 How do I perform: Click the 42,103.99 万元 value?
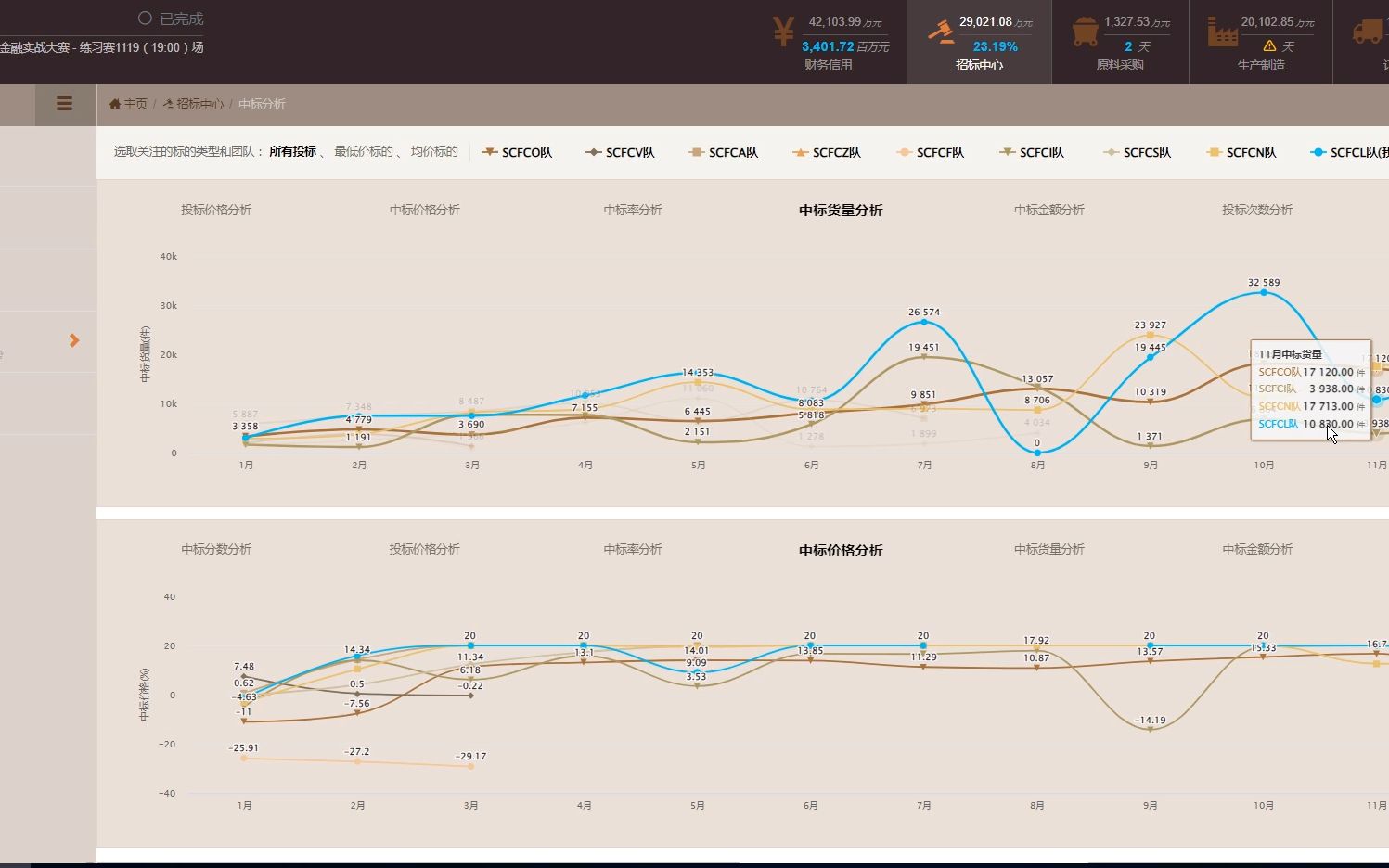(845, 21)
